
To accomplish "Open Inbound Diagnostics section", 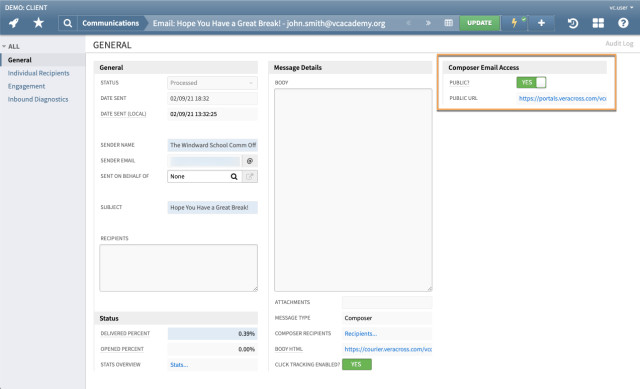I will pyautogui.click(x=38, y=99).
